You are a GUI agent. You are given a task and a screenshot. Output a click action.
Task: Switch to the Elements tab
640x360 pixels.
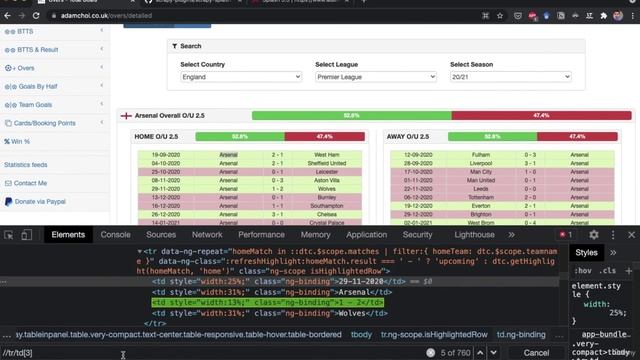coord(68,235)
